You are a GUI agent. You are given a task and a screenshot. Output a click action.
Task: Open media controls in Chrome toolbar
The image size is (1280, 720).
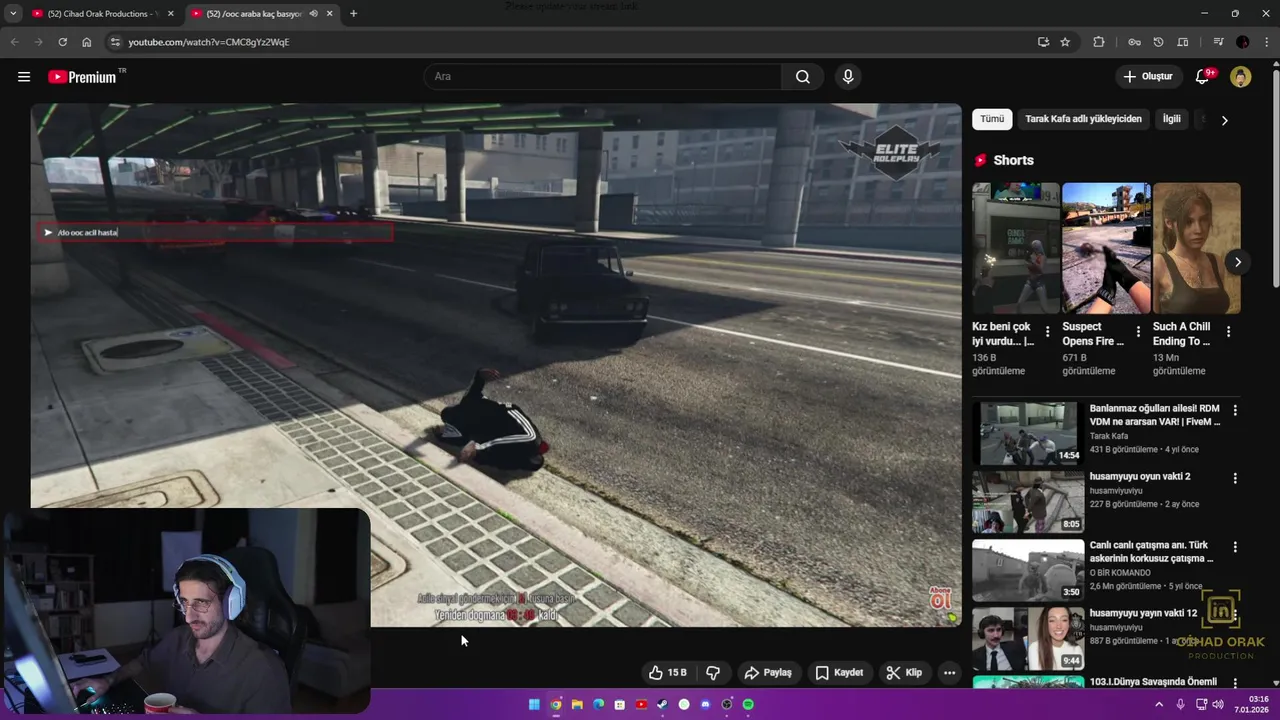pyautogui.click(x=1218, y=42)
